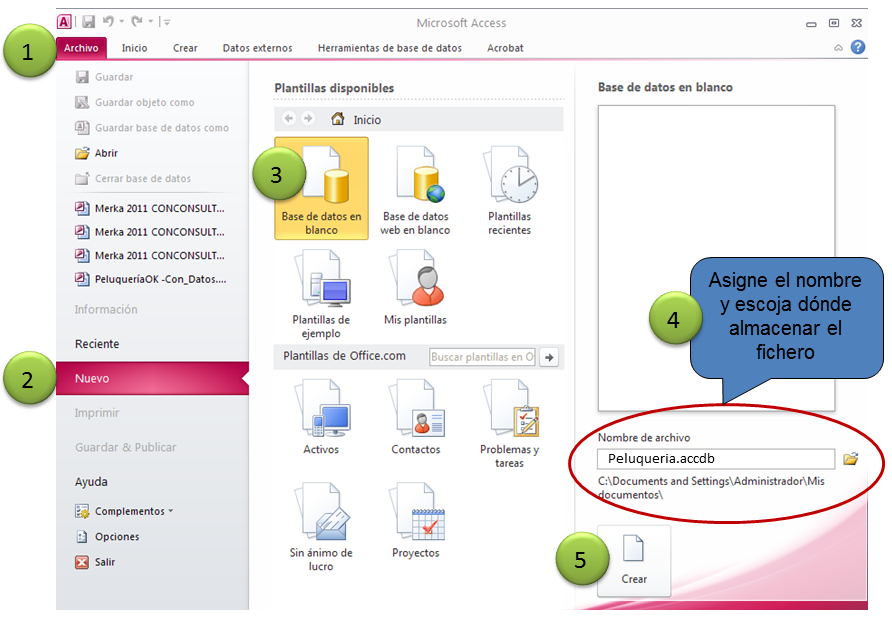Click the Crear button to create database
The height and width of the screenshot is (620, 892).
634,560
